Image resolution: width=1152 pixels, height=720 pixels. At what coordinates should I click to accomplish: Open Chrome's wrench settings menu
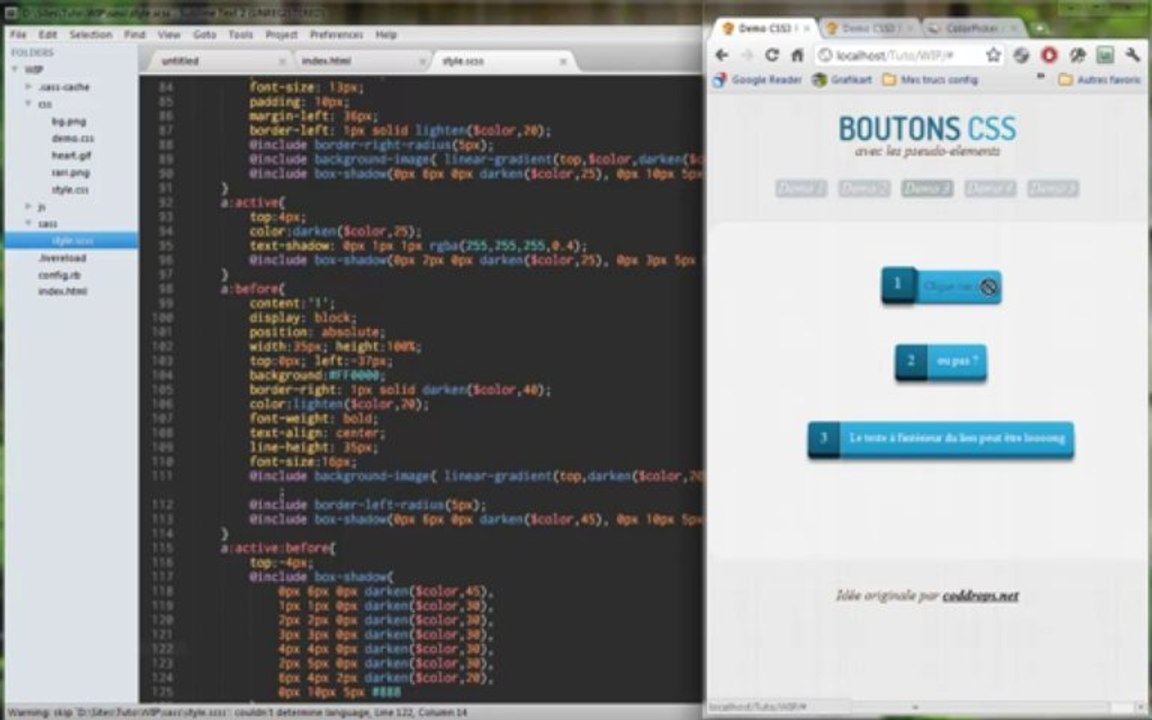click(1132, 55)
